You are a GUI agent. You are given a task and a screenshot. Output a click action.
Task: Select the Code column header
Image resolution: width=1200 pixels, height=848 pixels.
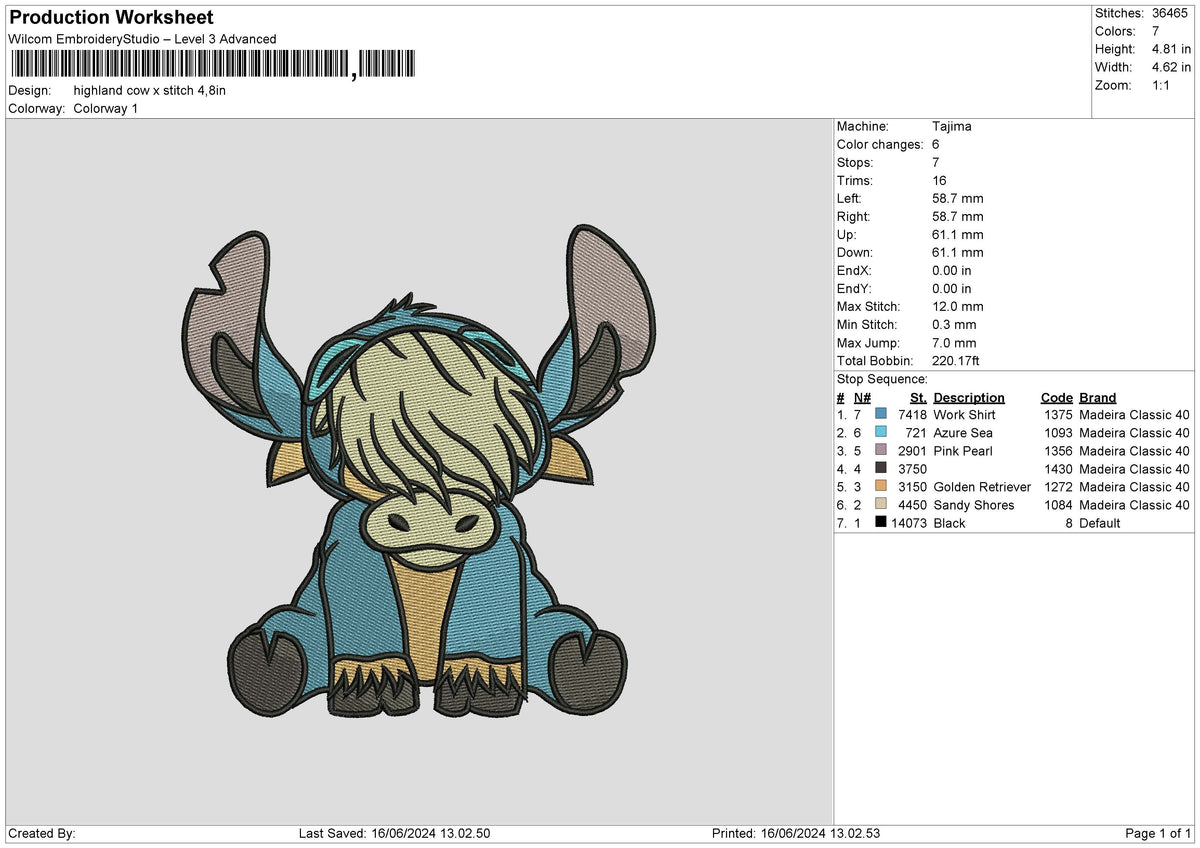(1057, 397)
